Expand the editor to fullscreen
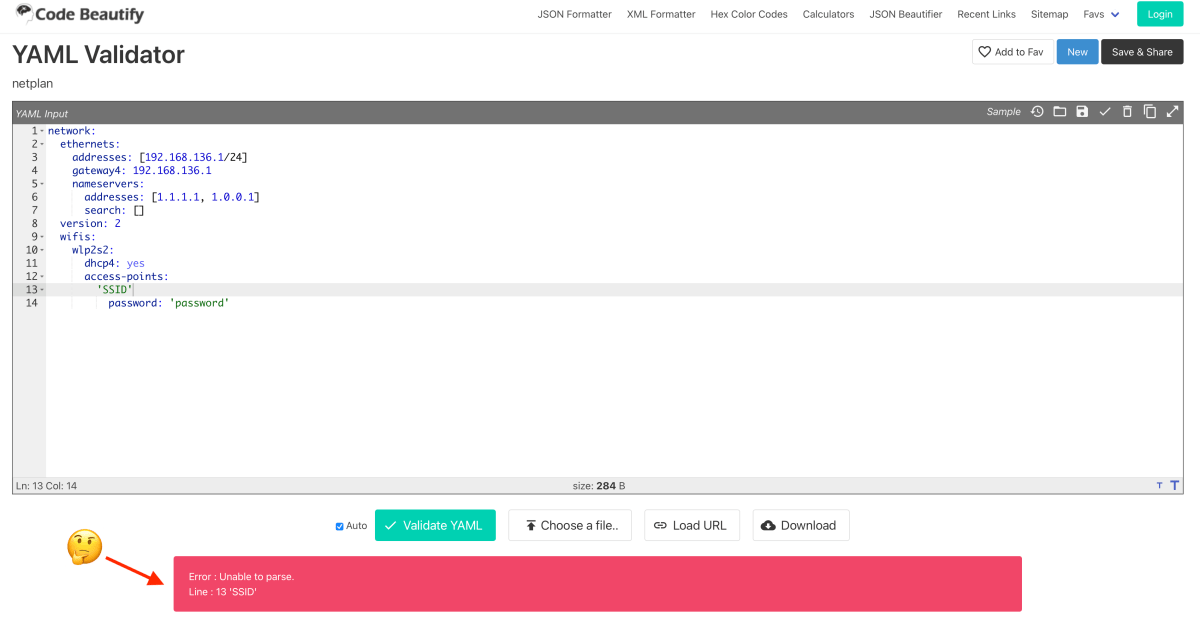This screenshot has width=1200, height=623. tap(1173, 112)
